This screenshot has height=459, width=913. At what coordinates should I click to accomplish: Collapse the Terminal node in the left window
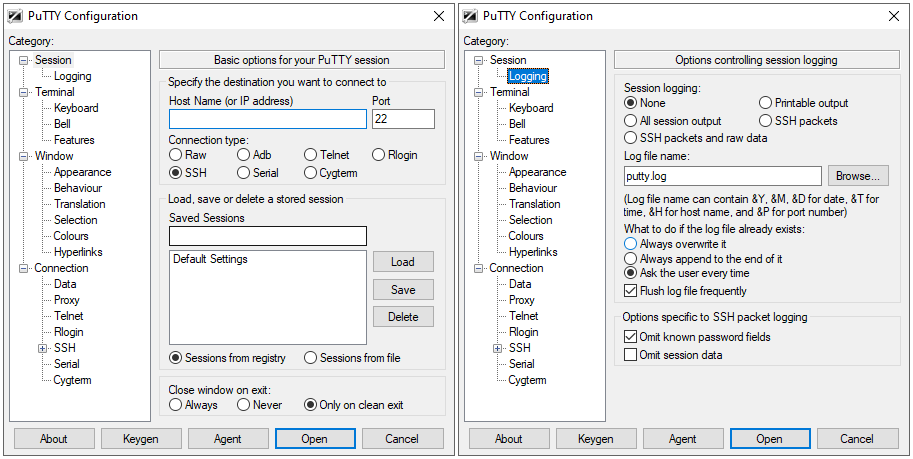(x=23, y=92)
